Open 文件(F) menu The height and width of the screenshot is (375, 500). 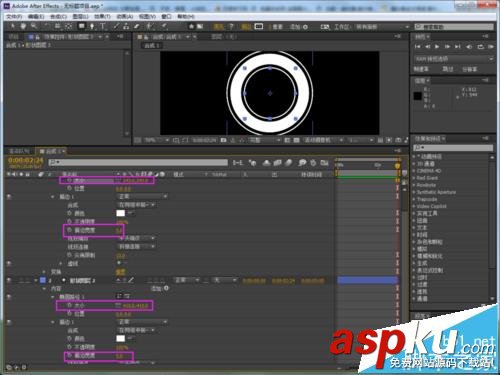[14, 16]
